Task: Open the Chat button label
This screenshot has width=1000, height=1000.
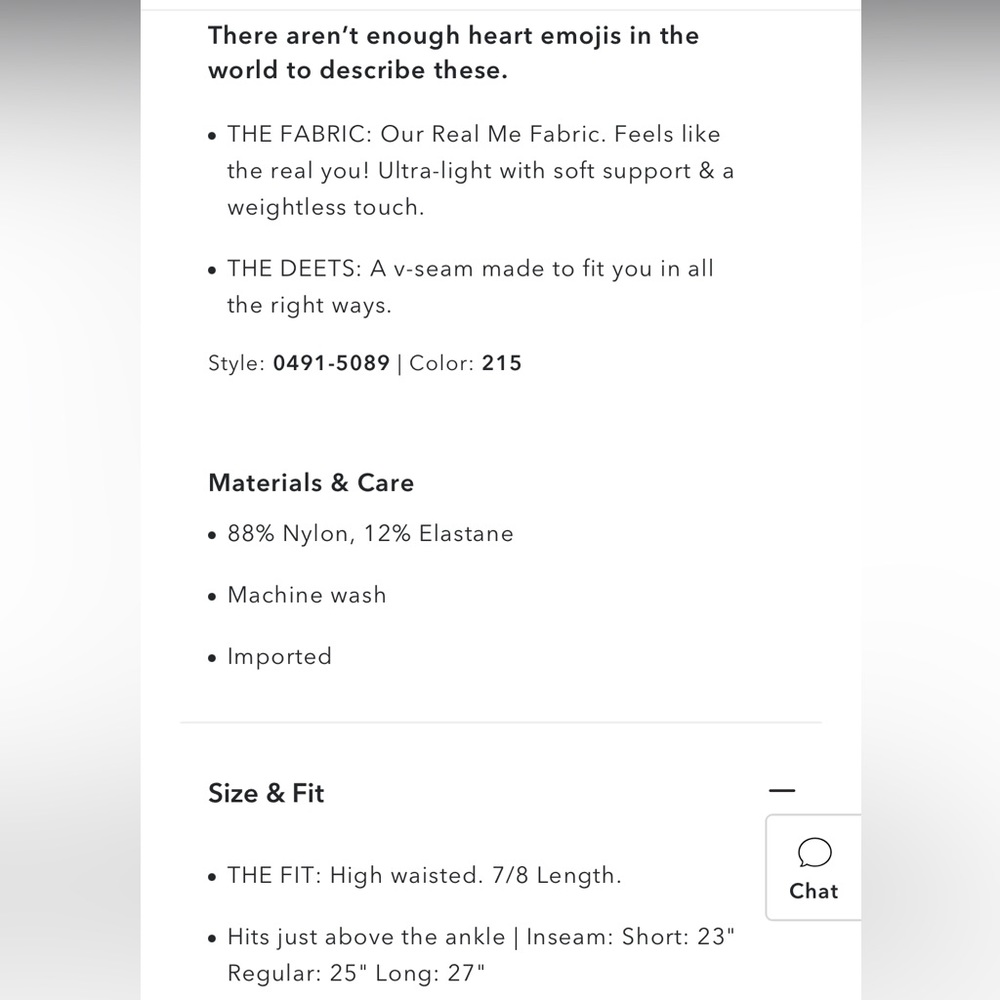Action: click(x=814, y=891)
